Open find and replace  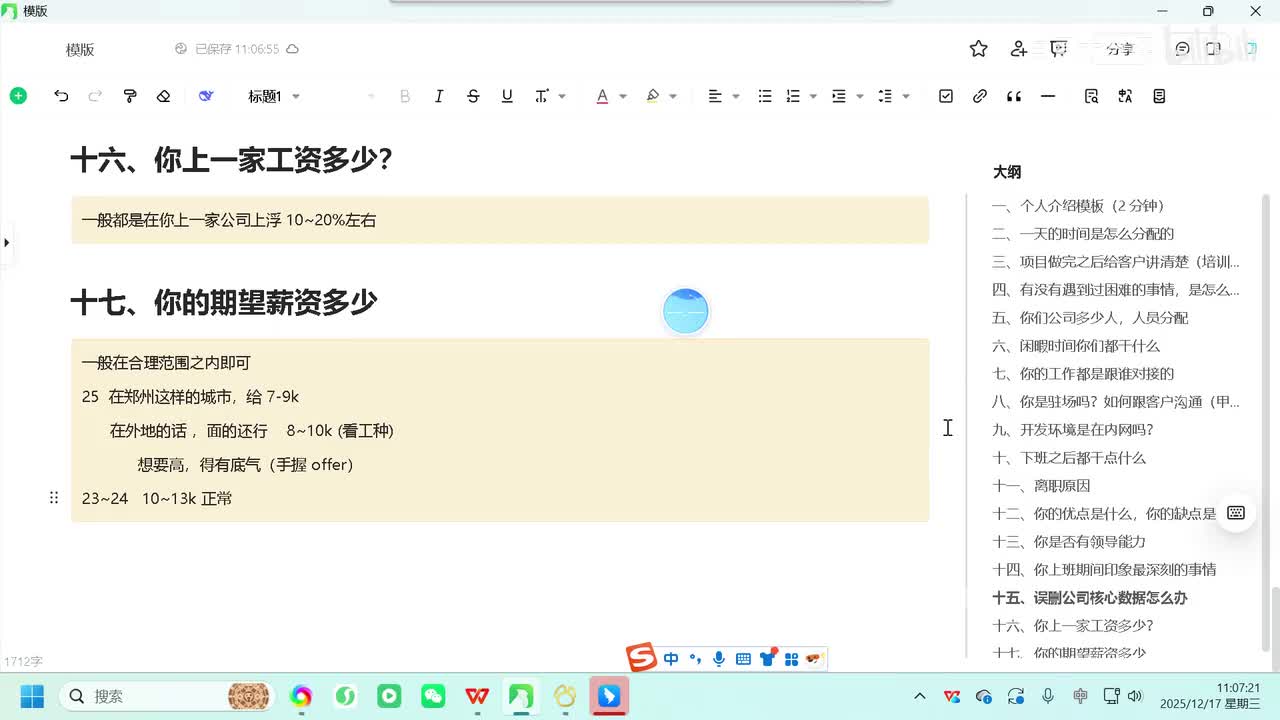[1091, 96]
